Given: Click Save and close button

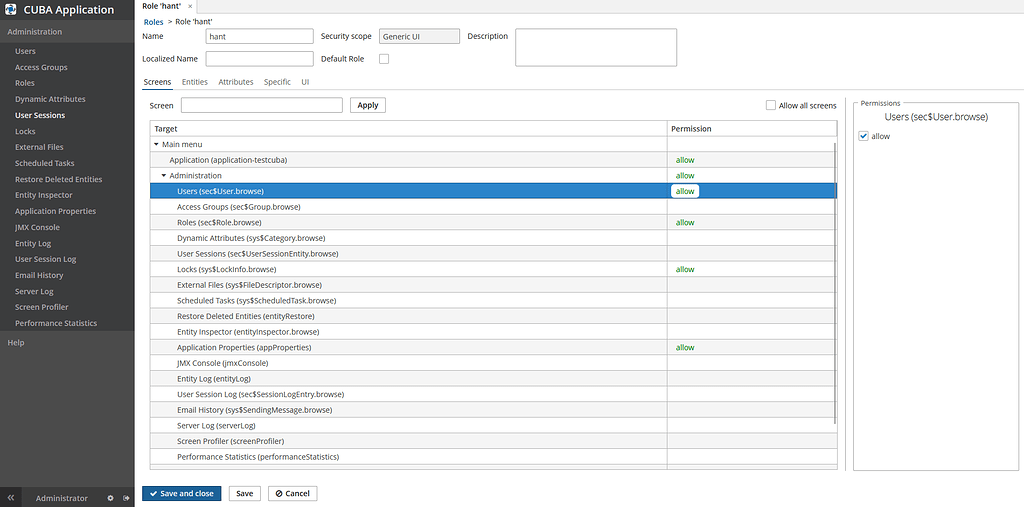Looking at the screenshot, I should (182, 493).
